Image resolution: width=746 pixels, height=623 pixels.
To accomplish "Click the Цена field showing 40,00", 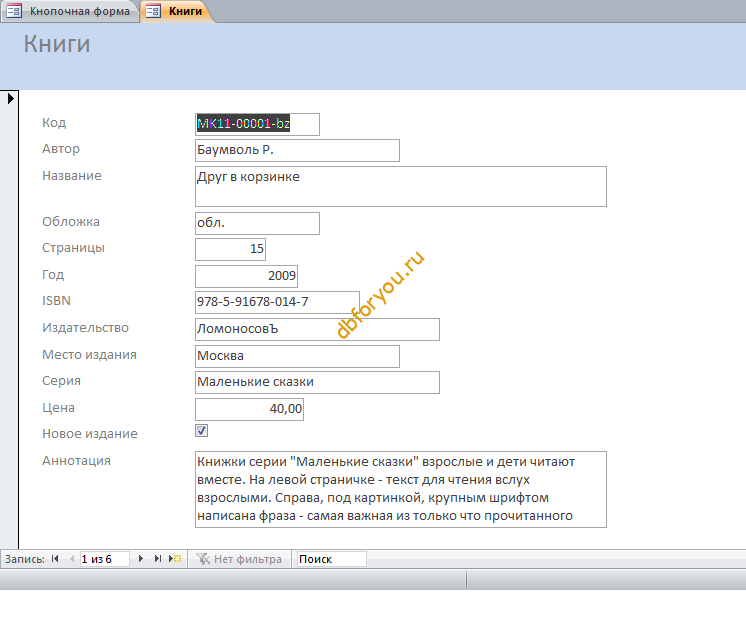I will (249, 409).
